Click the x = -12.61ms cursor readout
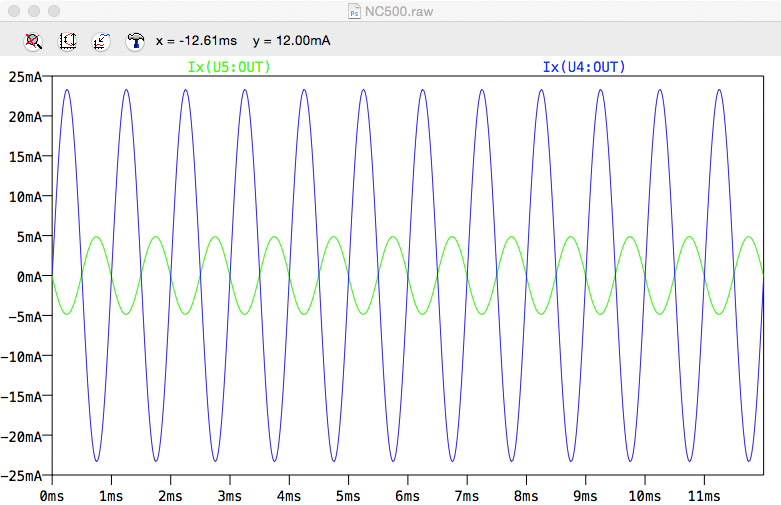 coord(196,40)
